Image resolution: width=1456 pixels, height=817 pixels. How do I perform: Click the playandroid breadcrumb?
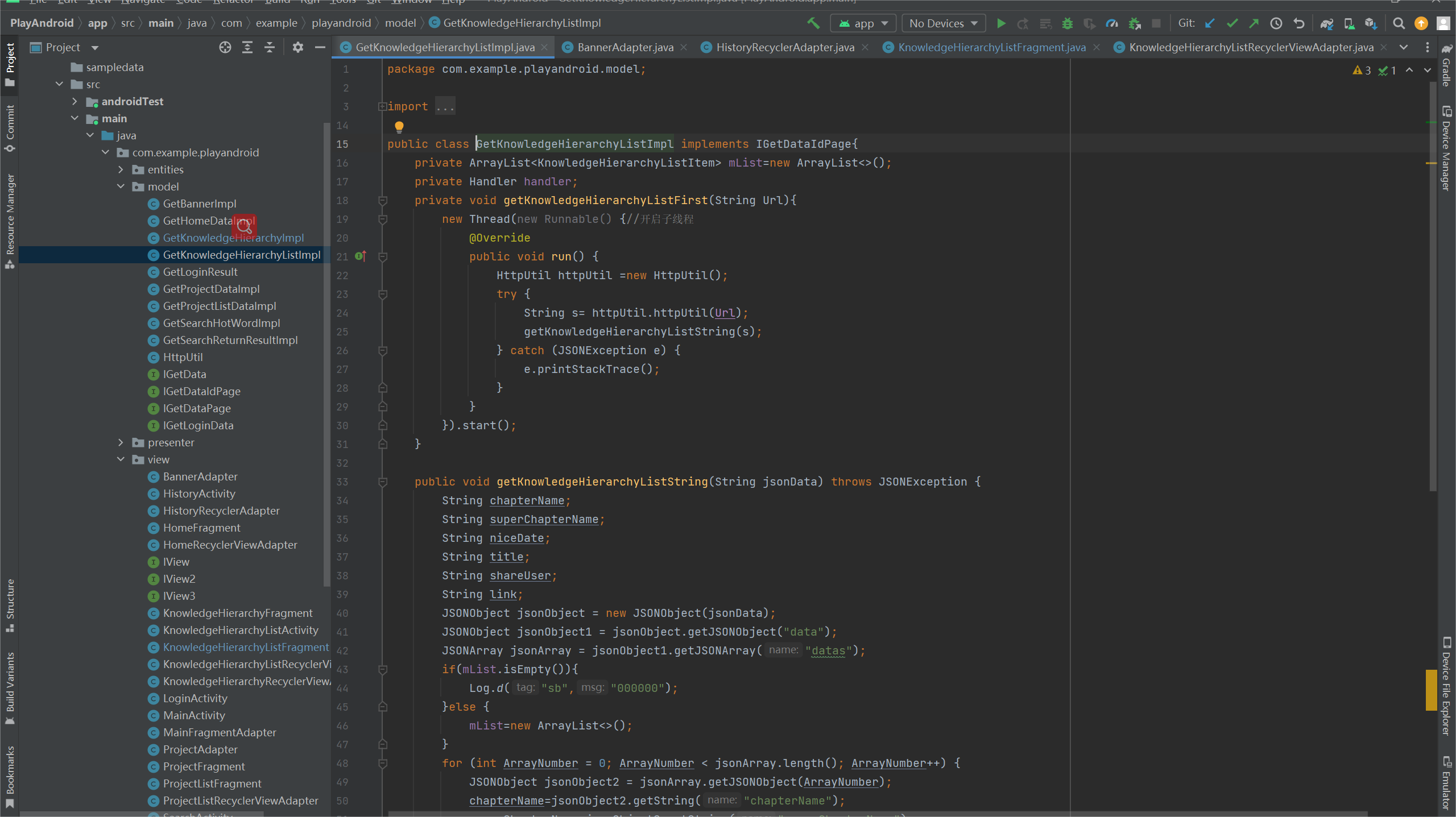tap(341, 23)
